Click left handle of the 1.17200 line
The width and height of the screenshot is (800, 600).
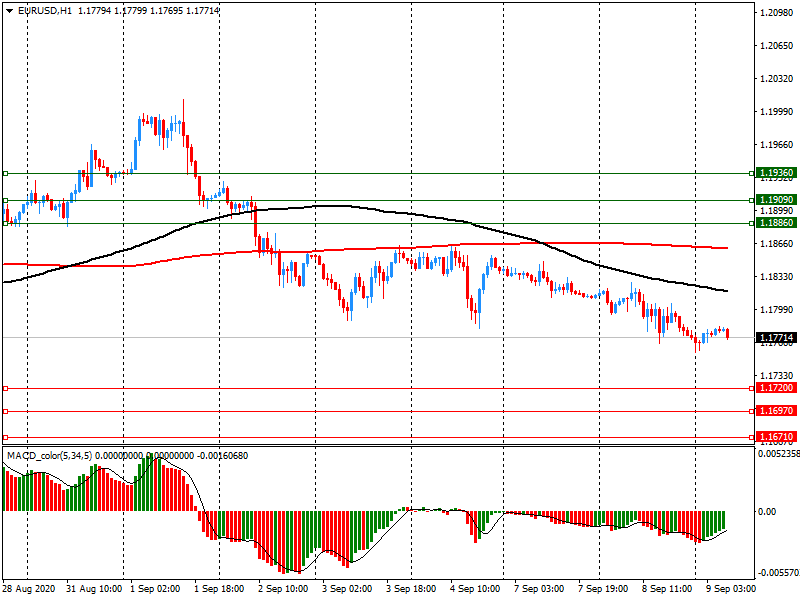(5, 388)
